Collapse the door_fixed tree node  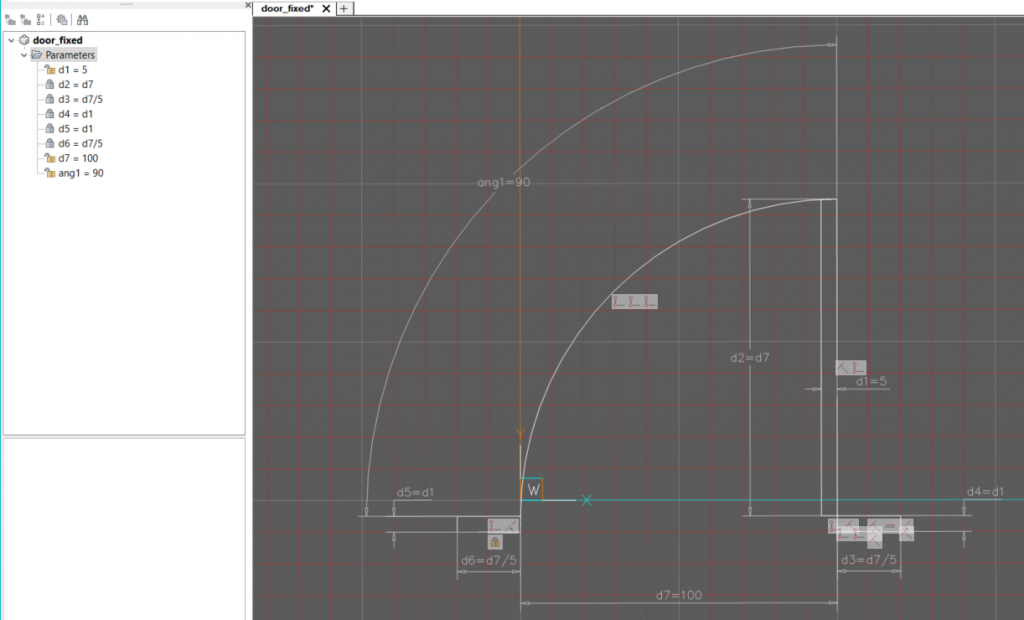tap(11, 40)
